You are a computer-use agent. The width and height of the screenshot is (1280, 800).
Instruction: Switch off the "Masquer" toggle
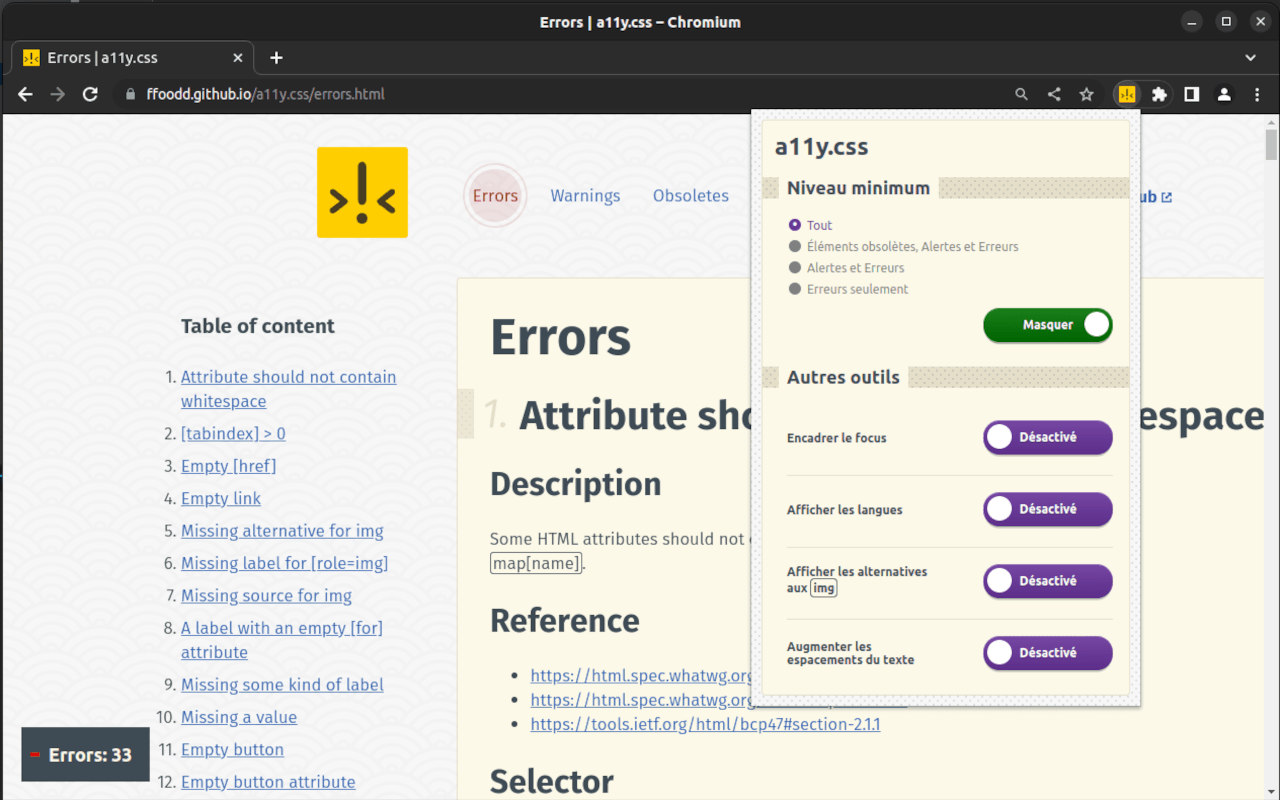1047,325
